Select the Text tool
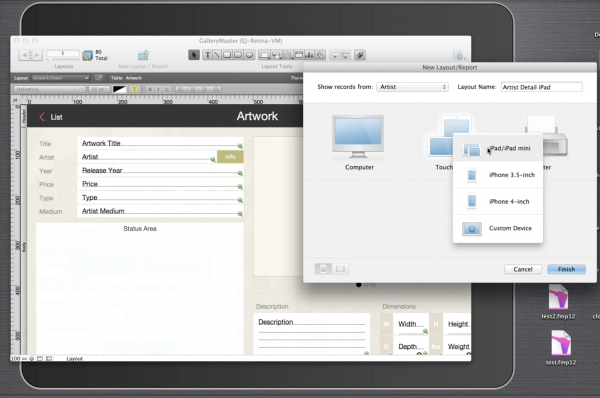 pyautogui.click(x=207, y=55)
